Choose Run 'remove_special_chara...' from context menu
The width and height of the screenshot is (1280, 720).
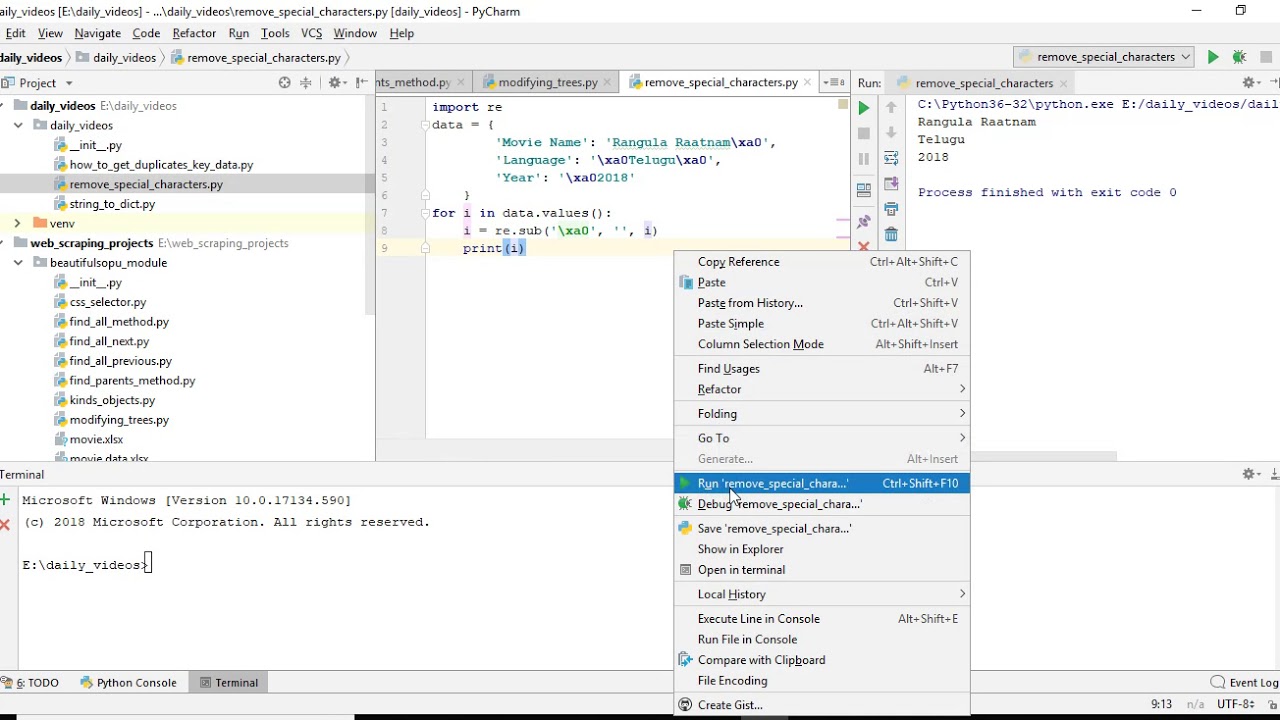772,484
